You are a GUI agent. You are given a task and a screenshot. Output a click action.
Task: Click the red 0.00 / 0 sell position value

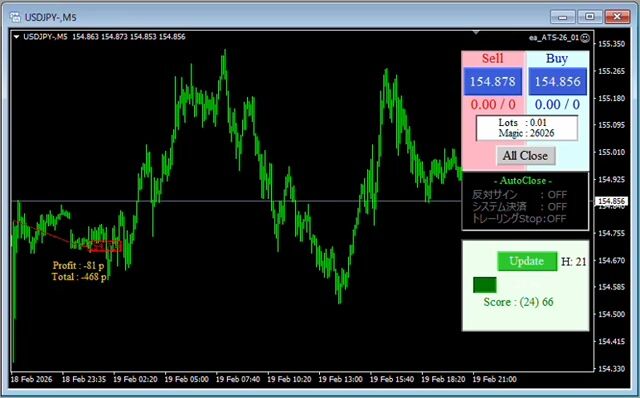click(493, 105)
